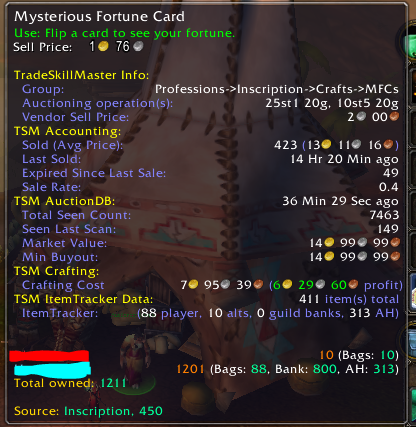The height and width of the screenshot is (427, 416).
Task: Click the silver coin icon after 76
Action: coord(138,46)
